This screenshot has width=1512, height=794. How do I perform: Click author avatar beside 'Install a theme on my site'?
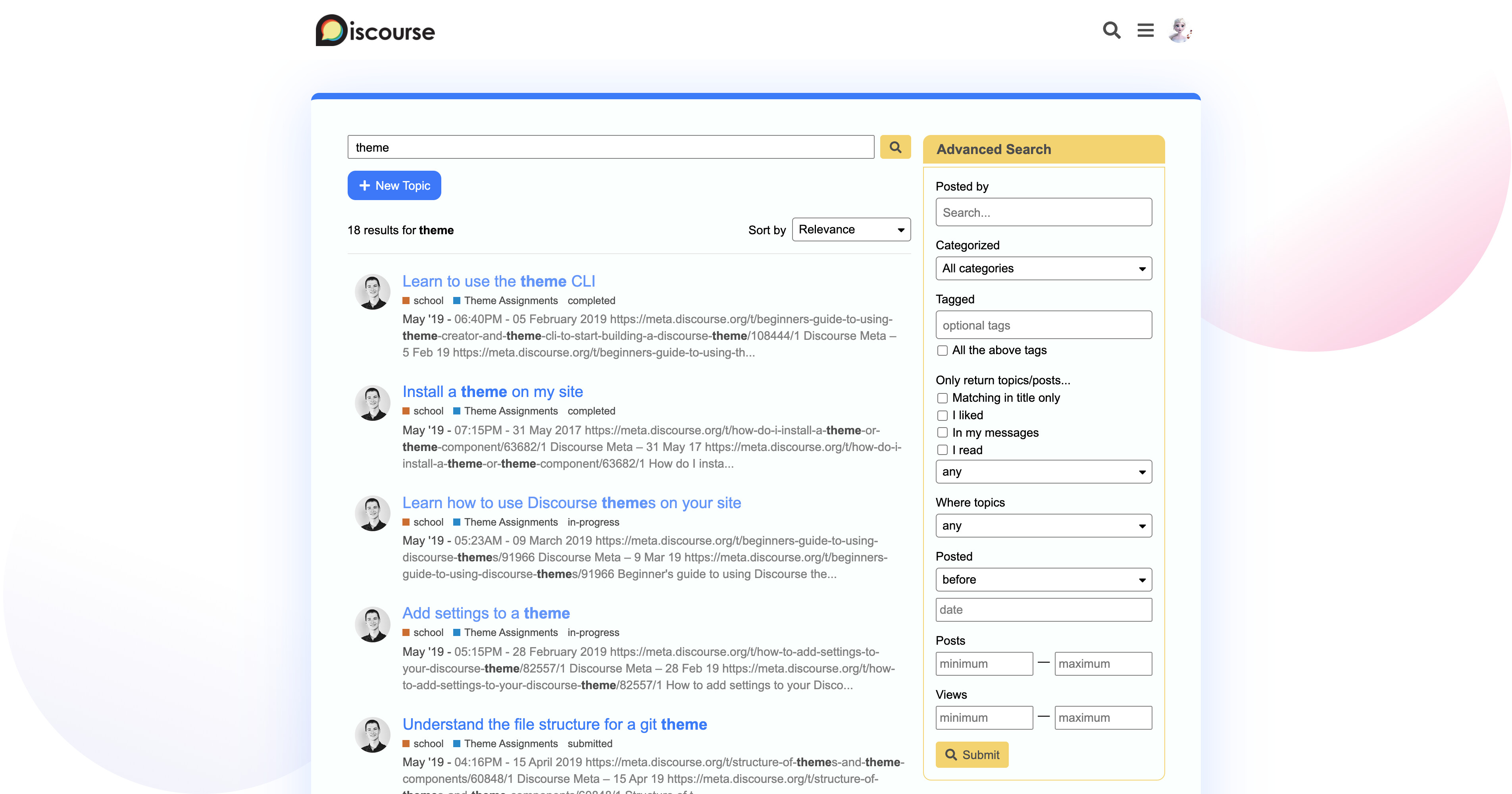[x=372, y=403]
